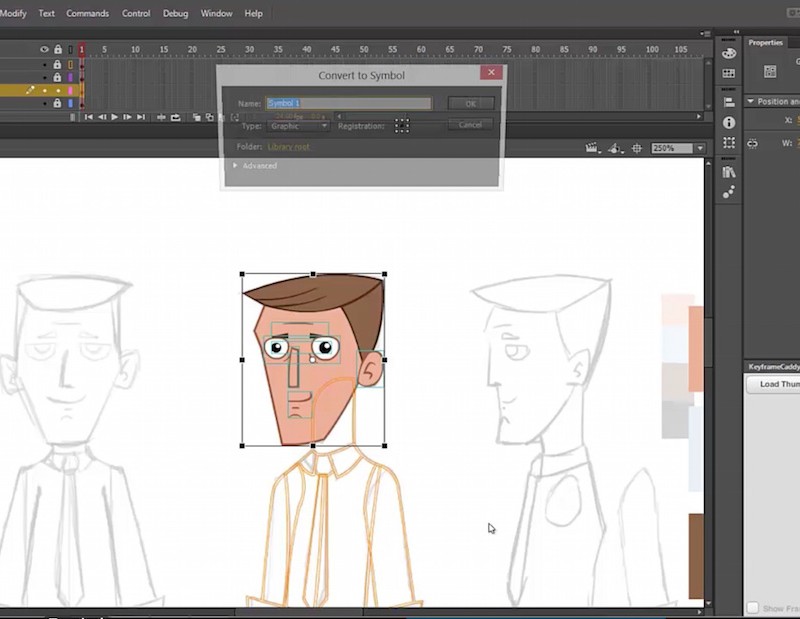Viewport: 800px width, 619px height.
Task: Unlock the top locked layer
Action: point(57,65)
